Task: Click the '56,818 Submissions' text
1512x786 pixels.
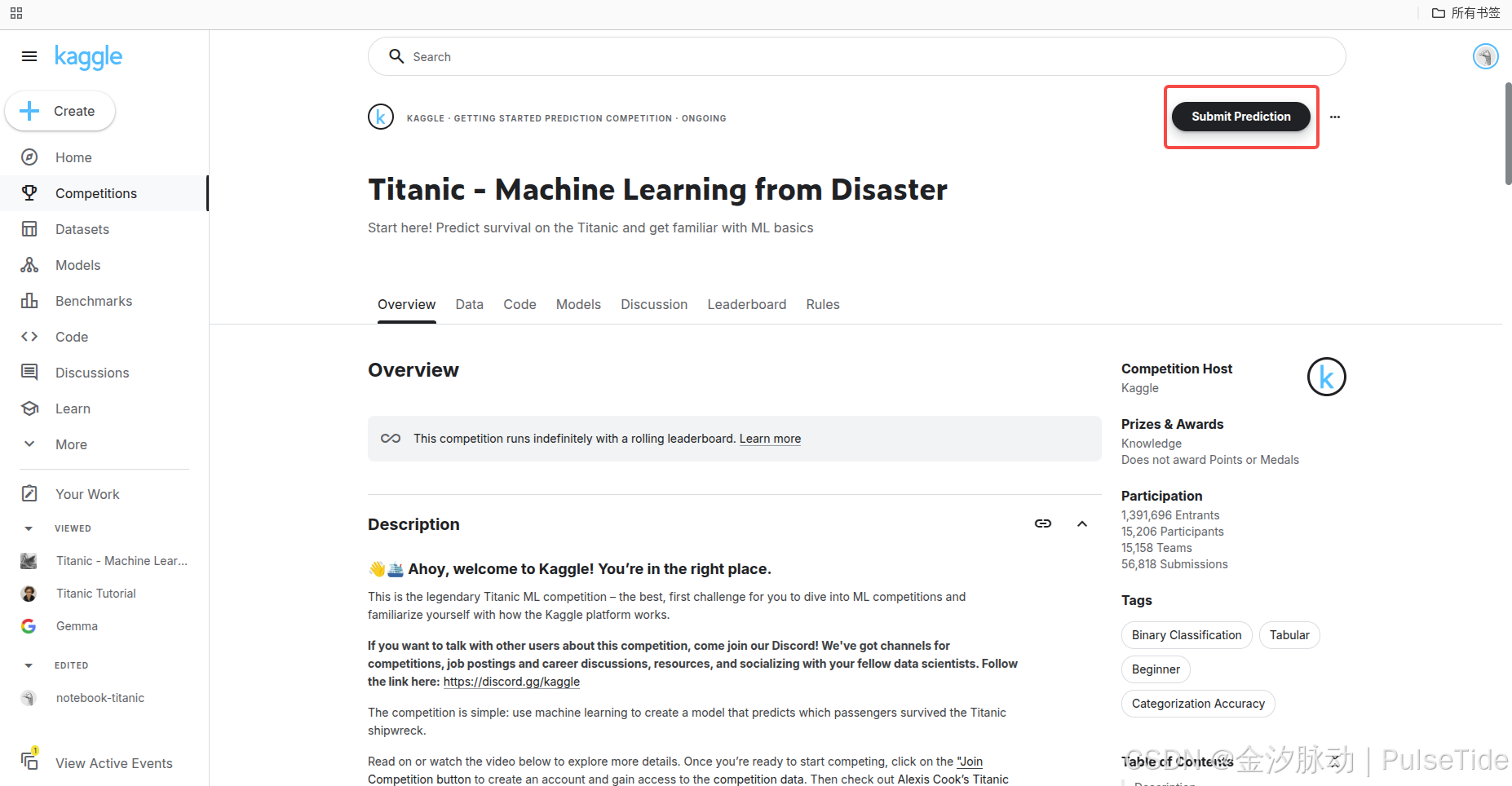Action: click(1174, 564)
